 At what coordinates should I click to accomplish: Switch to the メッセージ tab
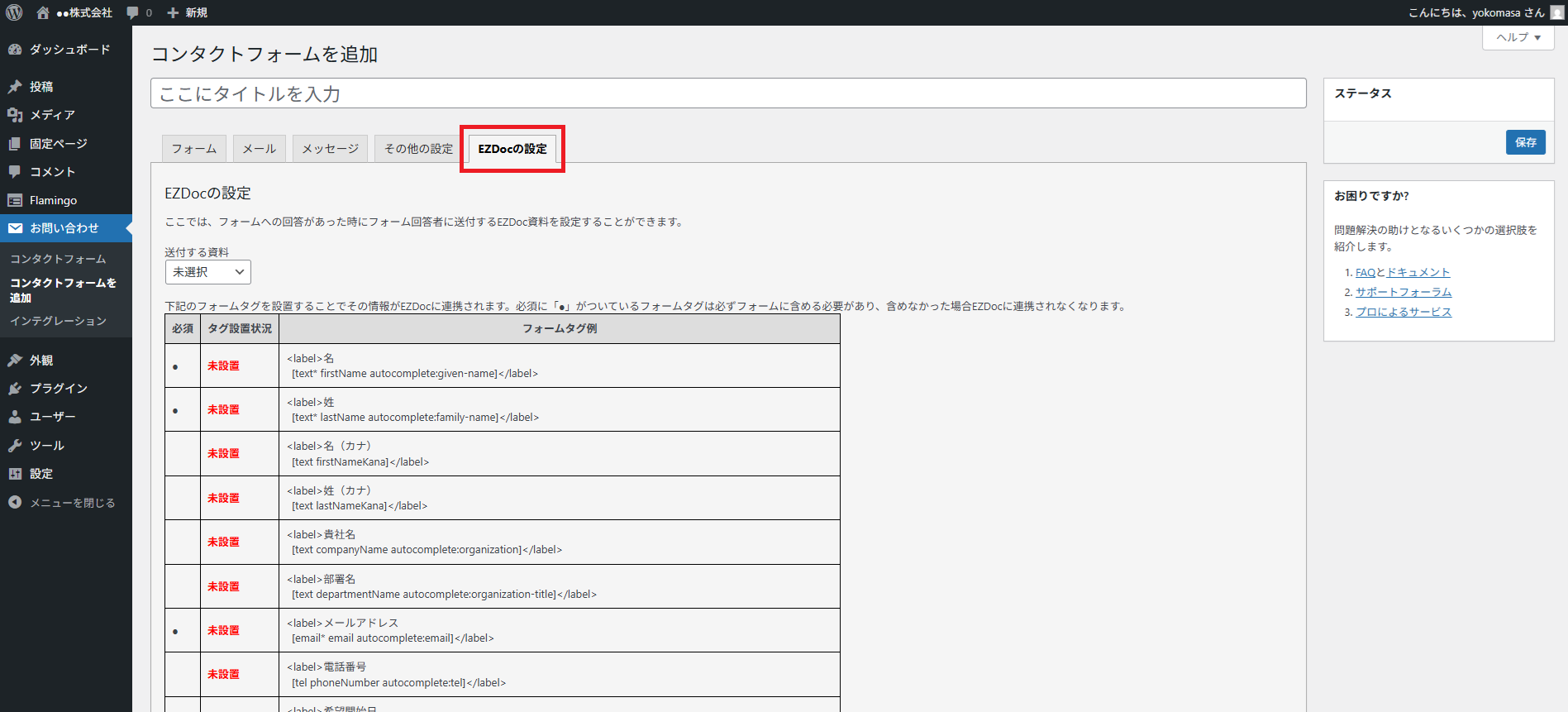tap(331, 149)
